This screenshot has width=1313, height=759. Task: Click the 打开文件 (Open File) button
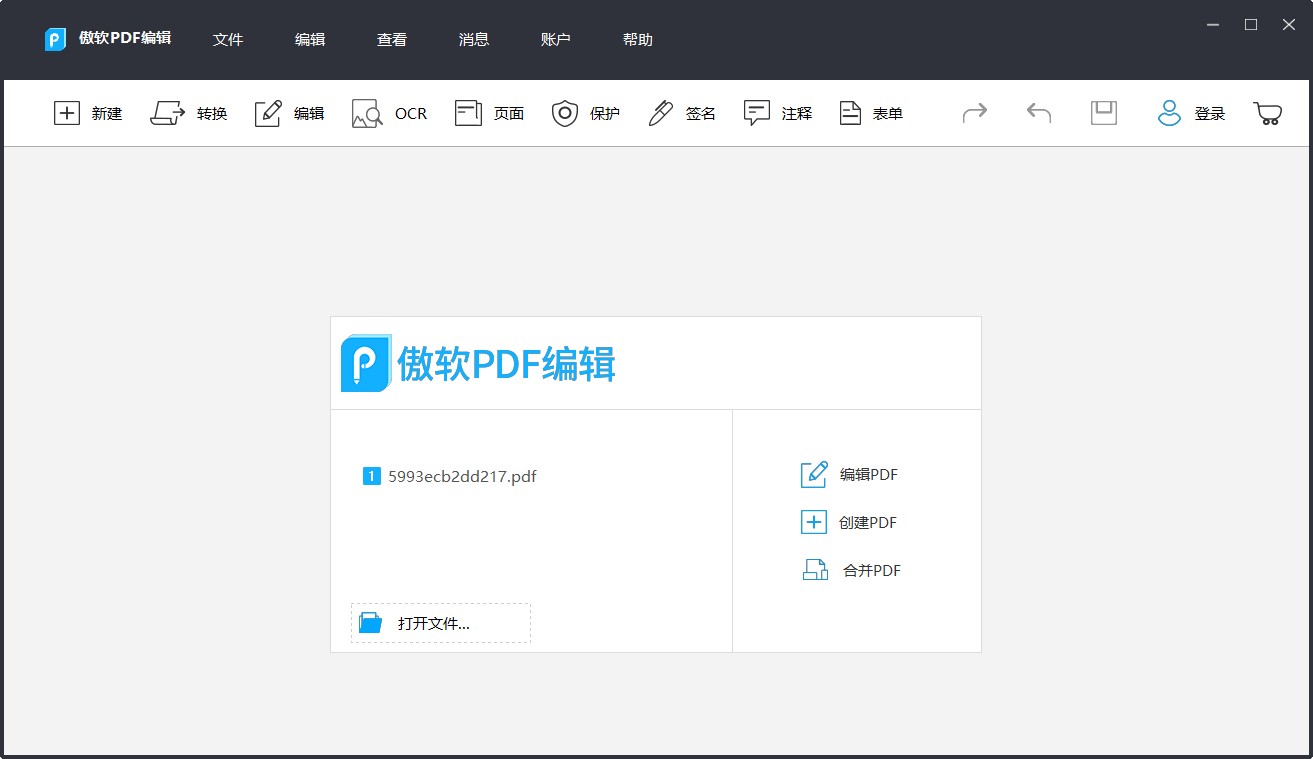(x=439, y=622)
